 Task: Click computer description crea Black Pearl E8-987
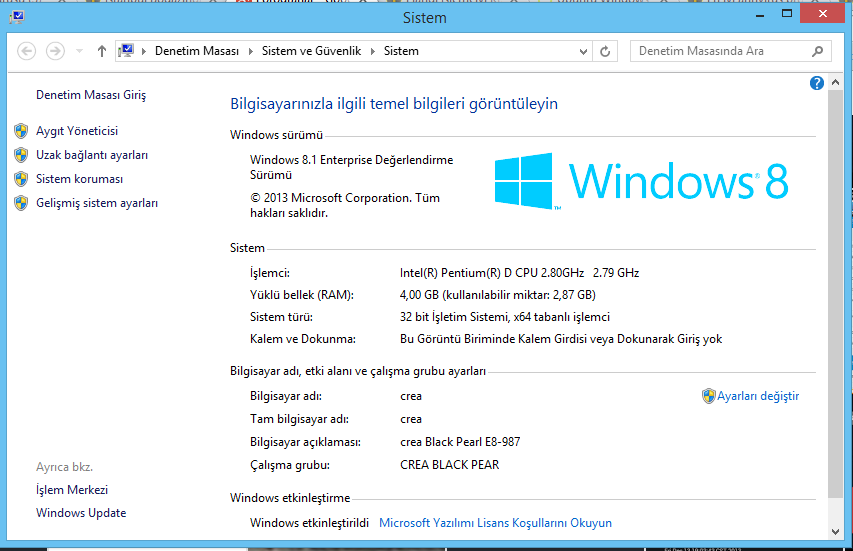click(460, 442)
